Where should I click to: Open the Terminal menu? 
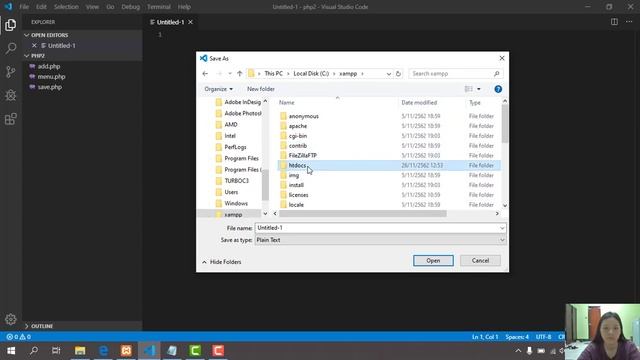pyautogui.click(x=159, y=7)
